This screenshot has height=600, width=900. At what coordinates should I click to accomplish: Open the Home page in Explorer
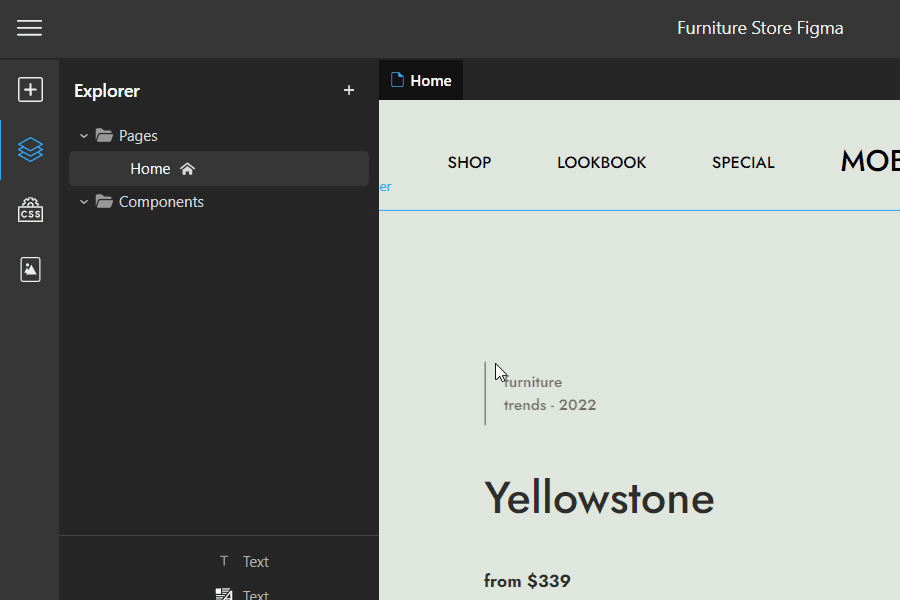click(219, 169)
